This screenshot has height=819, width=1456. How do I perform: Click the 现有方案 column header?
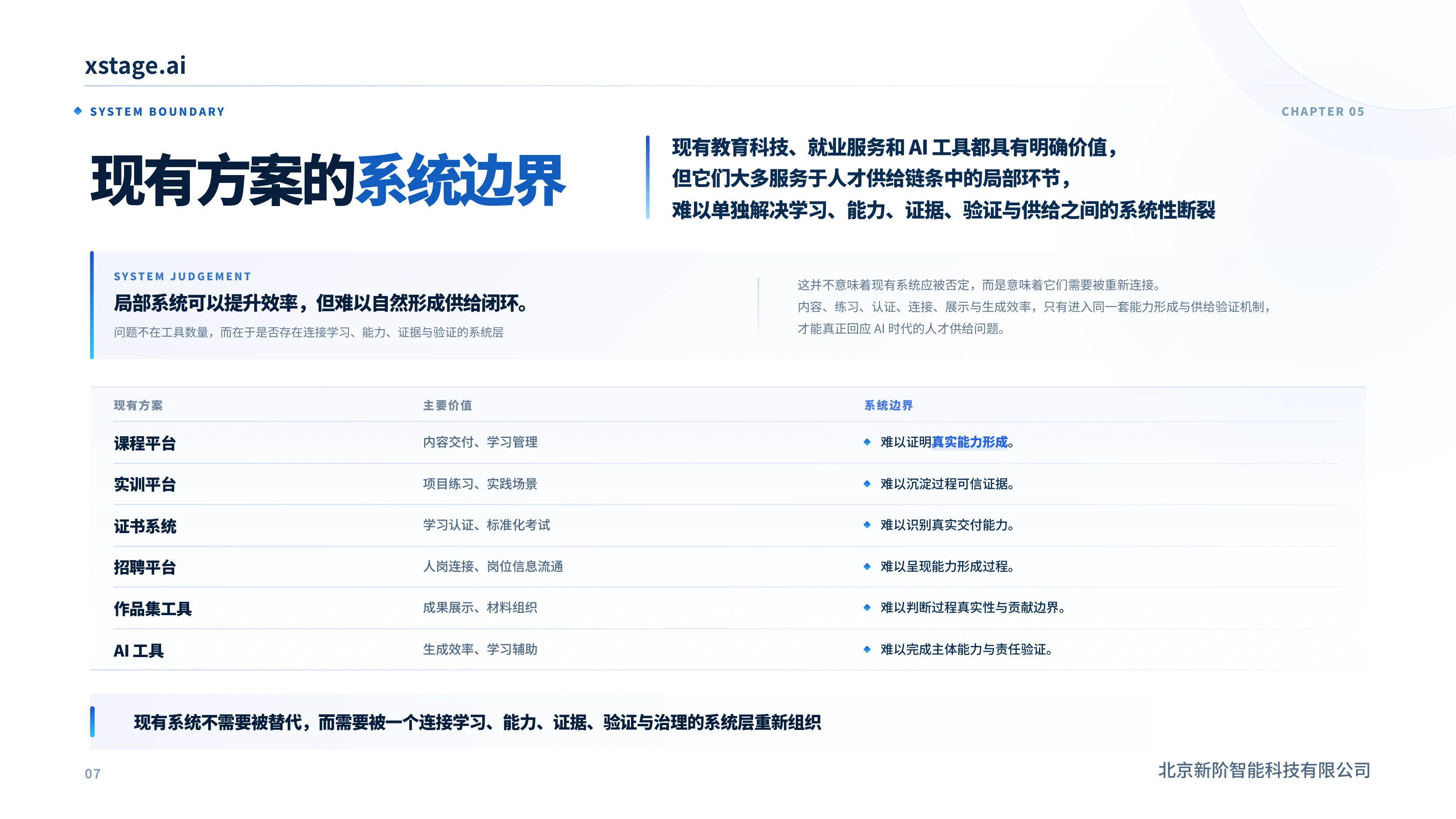pos(138,405)
